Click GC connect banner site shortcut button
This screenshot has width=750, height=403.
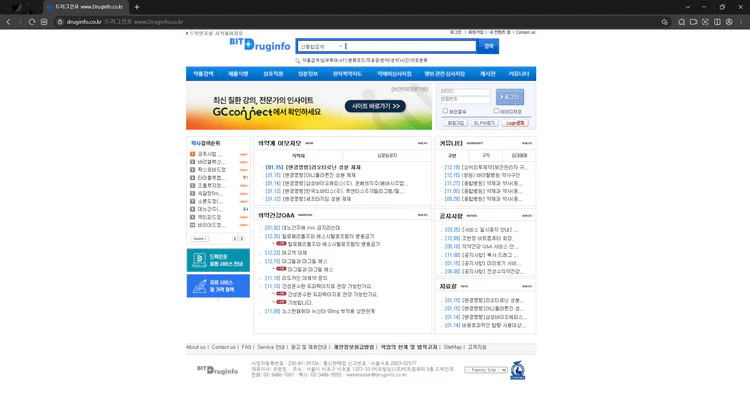[x=375, y=106]
